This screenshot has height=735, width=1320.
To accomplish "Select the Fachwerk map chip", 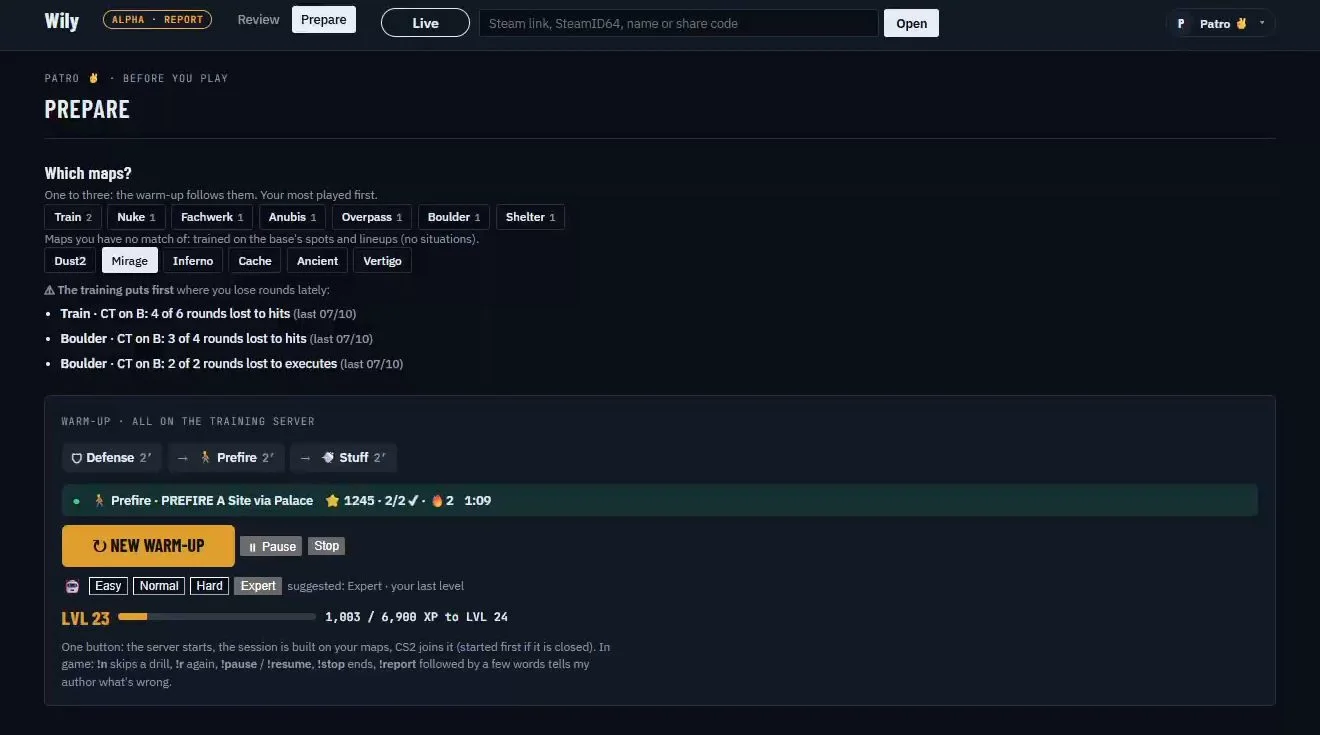I will tap(212, 217).
